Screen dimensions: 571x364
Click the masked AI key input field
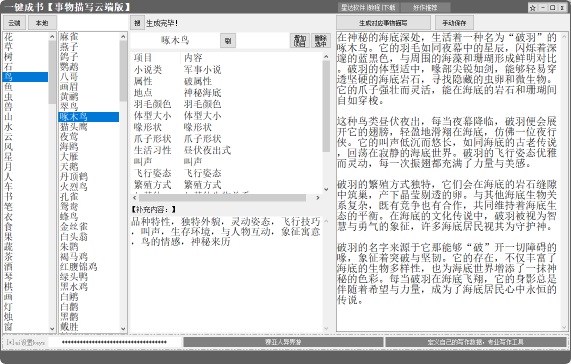coord(115,342)
